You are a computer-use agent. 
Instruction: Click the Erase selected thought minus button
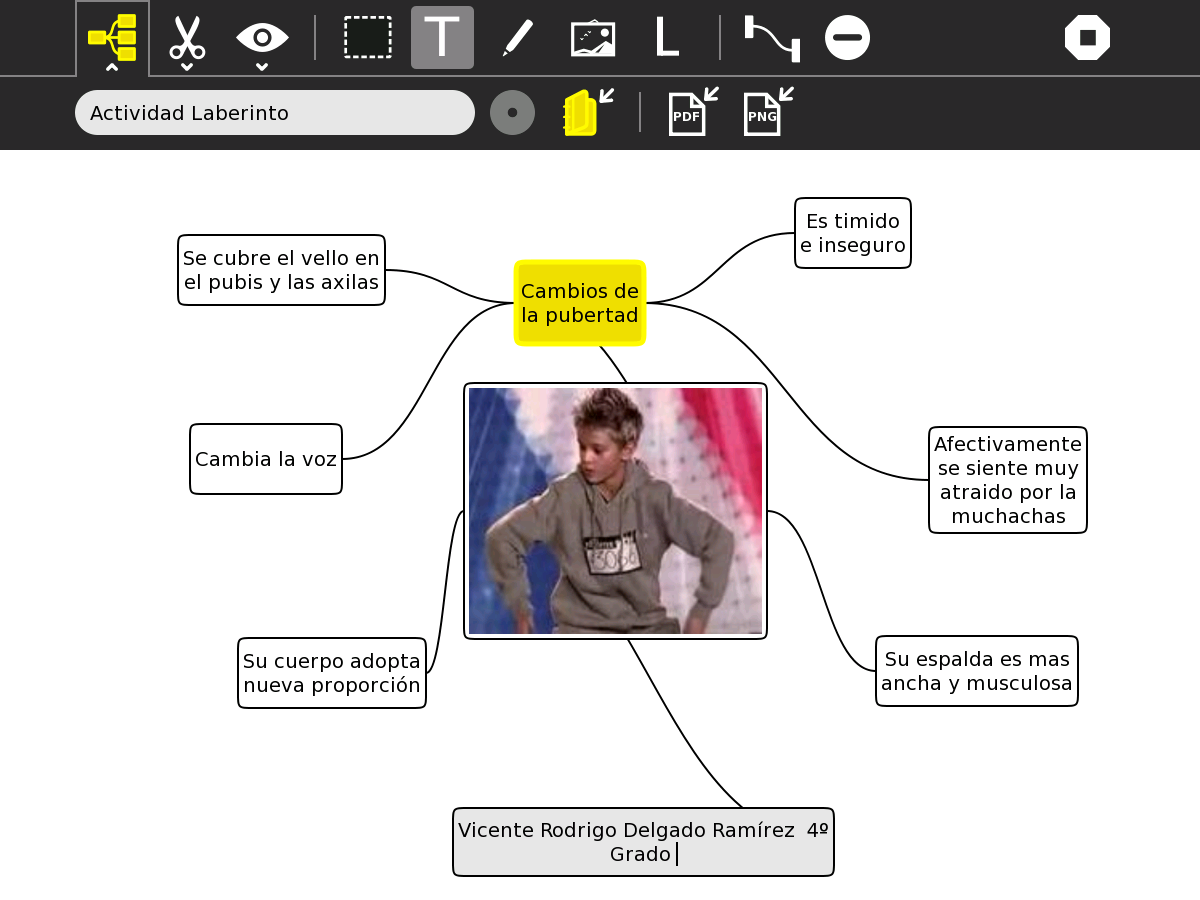(x=847, y=37)
